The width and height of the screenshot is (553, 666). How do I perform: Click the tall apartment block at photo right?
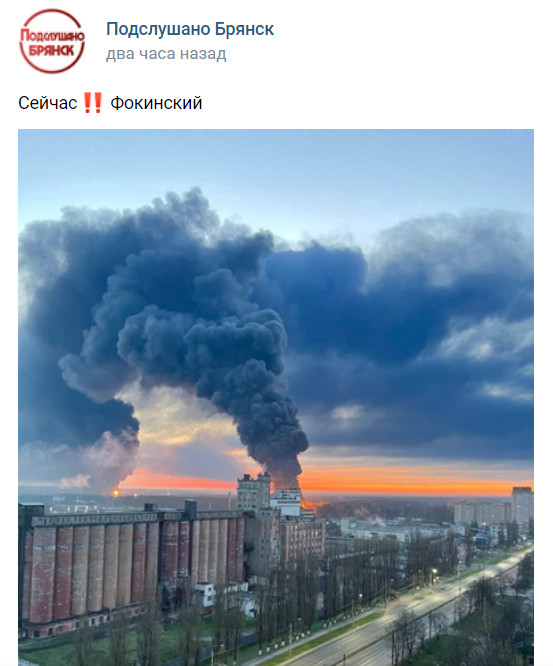point(522,510)
